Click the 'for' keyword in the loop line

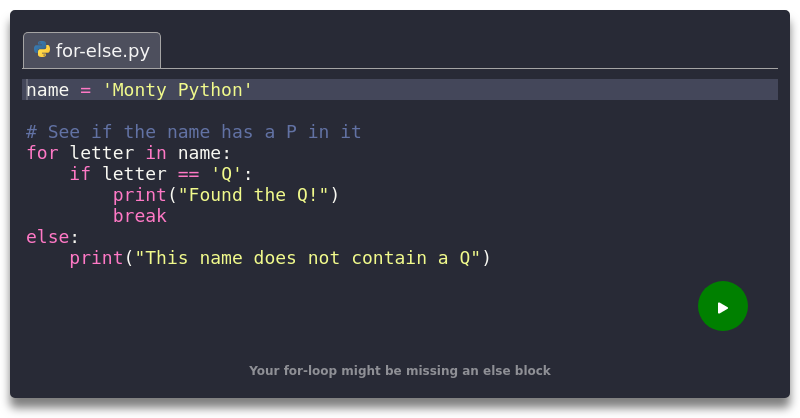42,153
